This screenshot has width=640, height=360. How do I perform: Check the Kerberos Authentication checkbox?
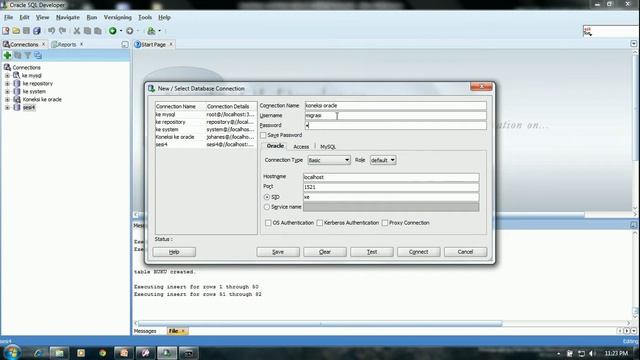click(320, 223)
